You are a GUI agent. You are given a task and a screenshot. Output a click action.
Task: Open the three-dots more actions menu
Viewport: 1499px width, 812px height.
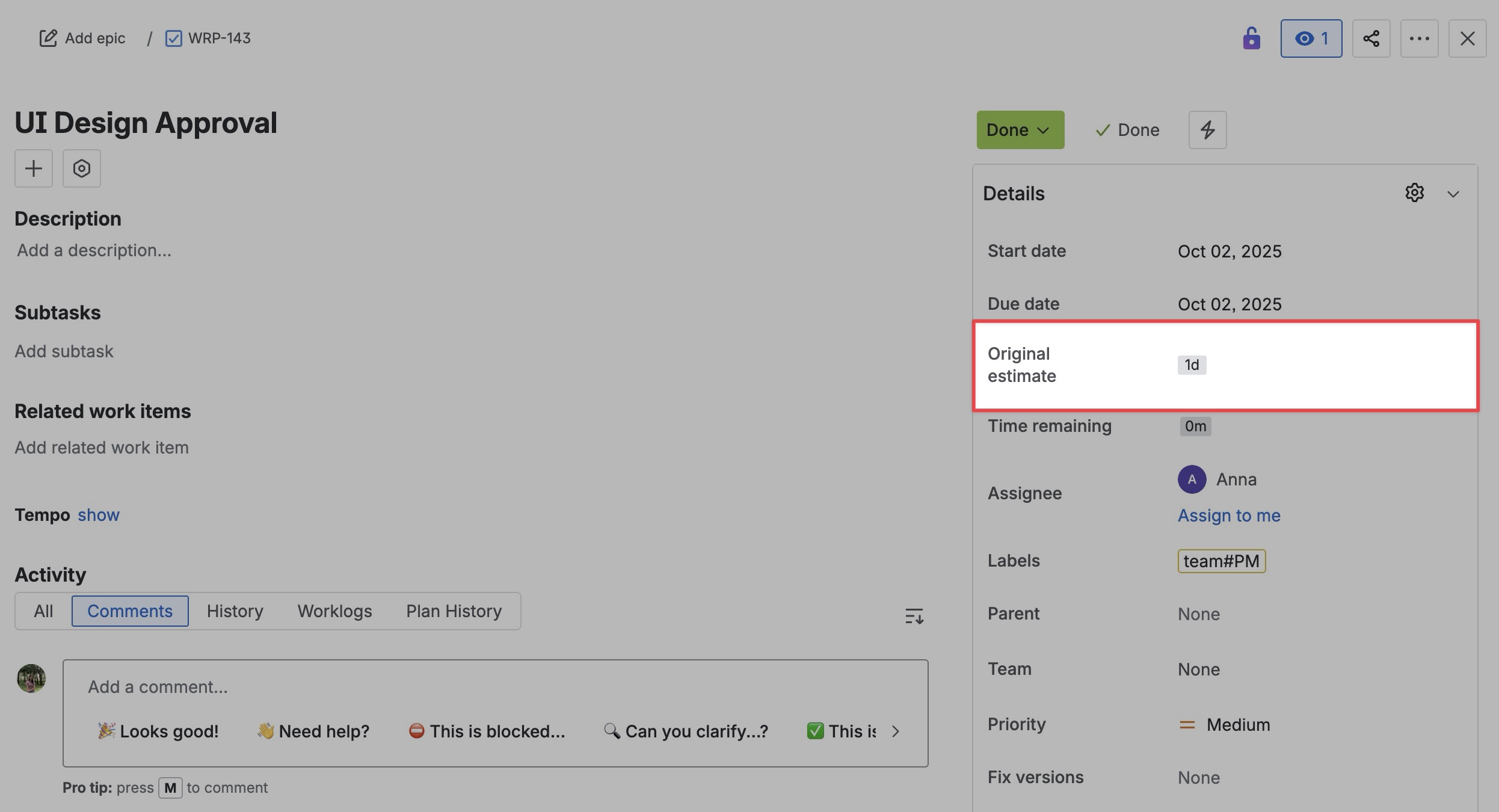pyautogui.click(x=1419, y=38)
